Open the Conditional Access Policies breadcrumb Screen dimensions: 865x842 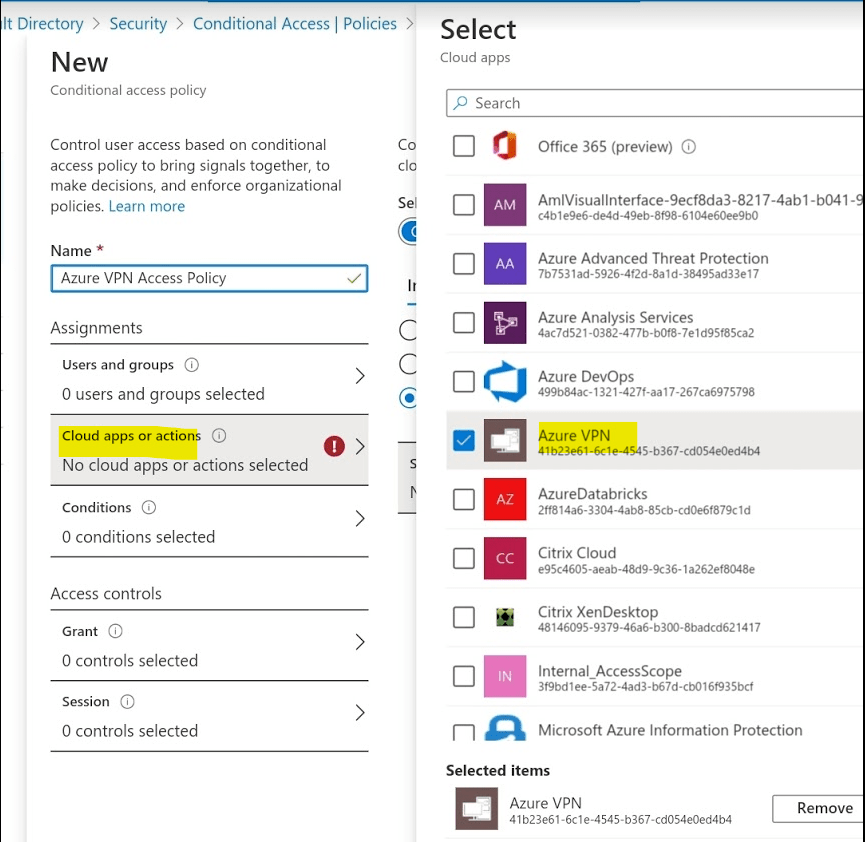[295, 23]
